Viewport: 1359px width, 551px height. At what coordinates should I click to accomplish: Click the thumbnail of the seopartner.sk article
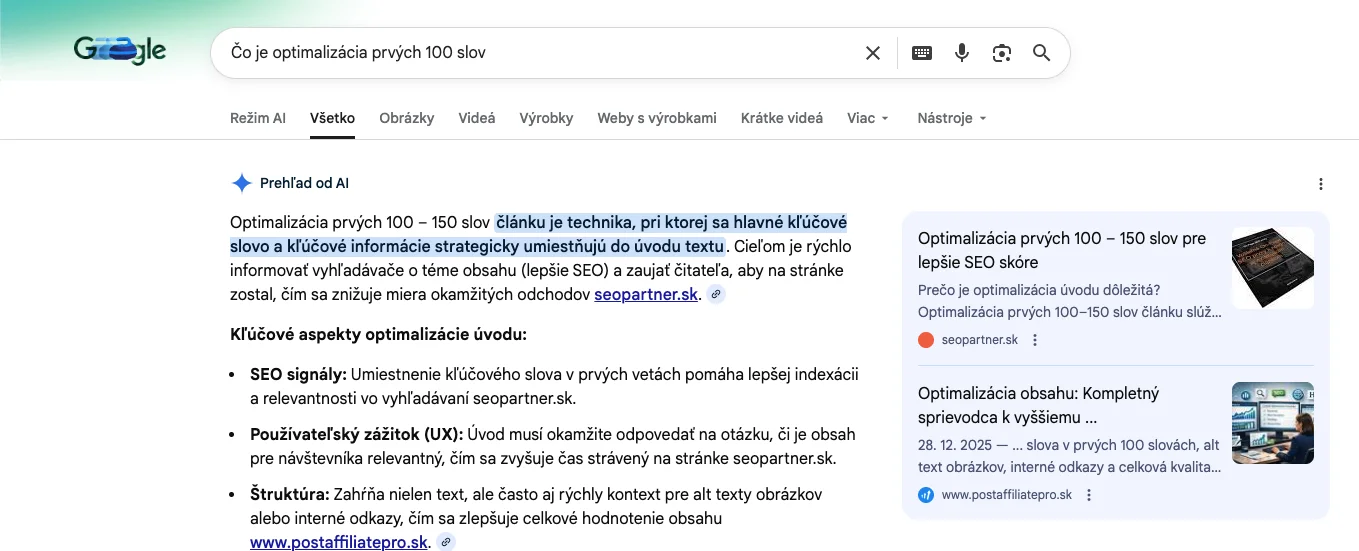tap(1272, 268)
